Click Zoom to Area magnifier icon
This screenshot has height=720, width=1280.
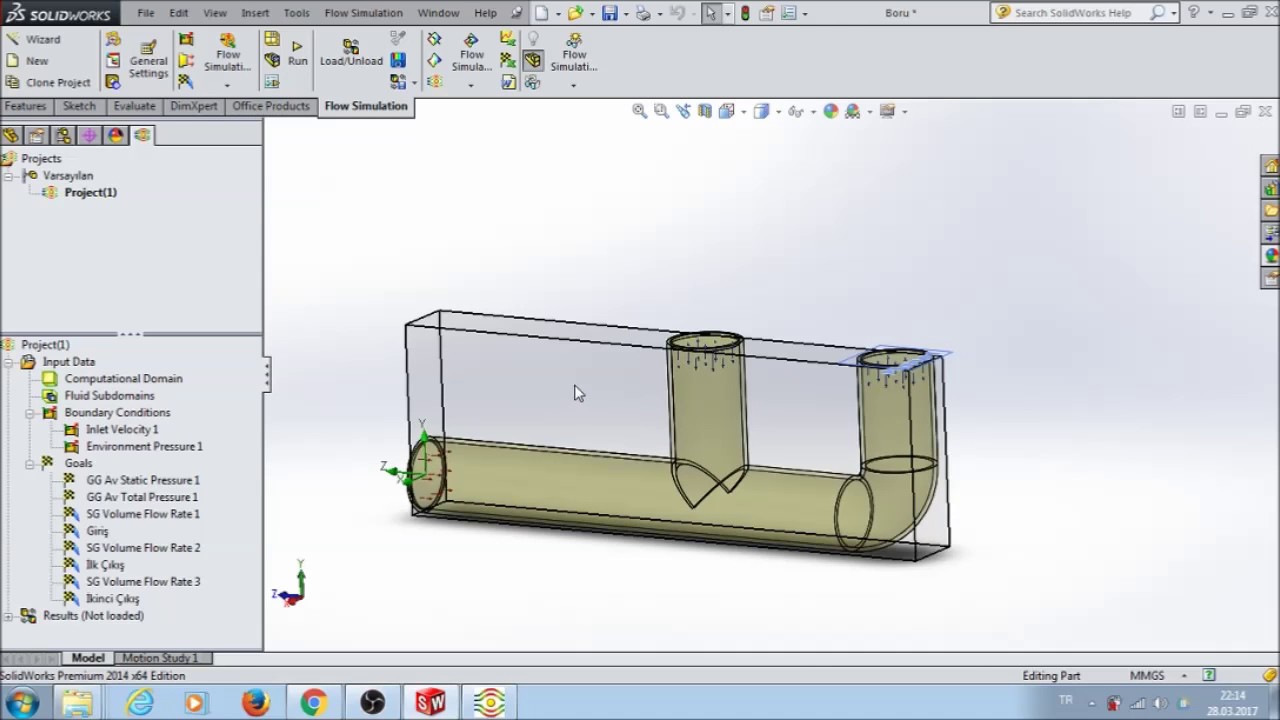pos(661,111)
